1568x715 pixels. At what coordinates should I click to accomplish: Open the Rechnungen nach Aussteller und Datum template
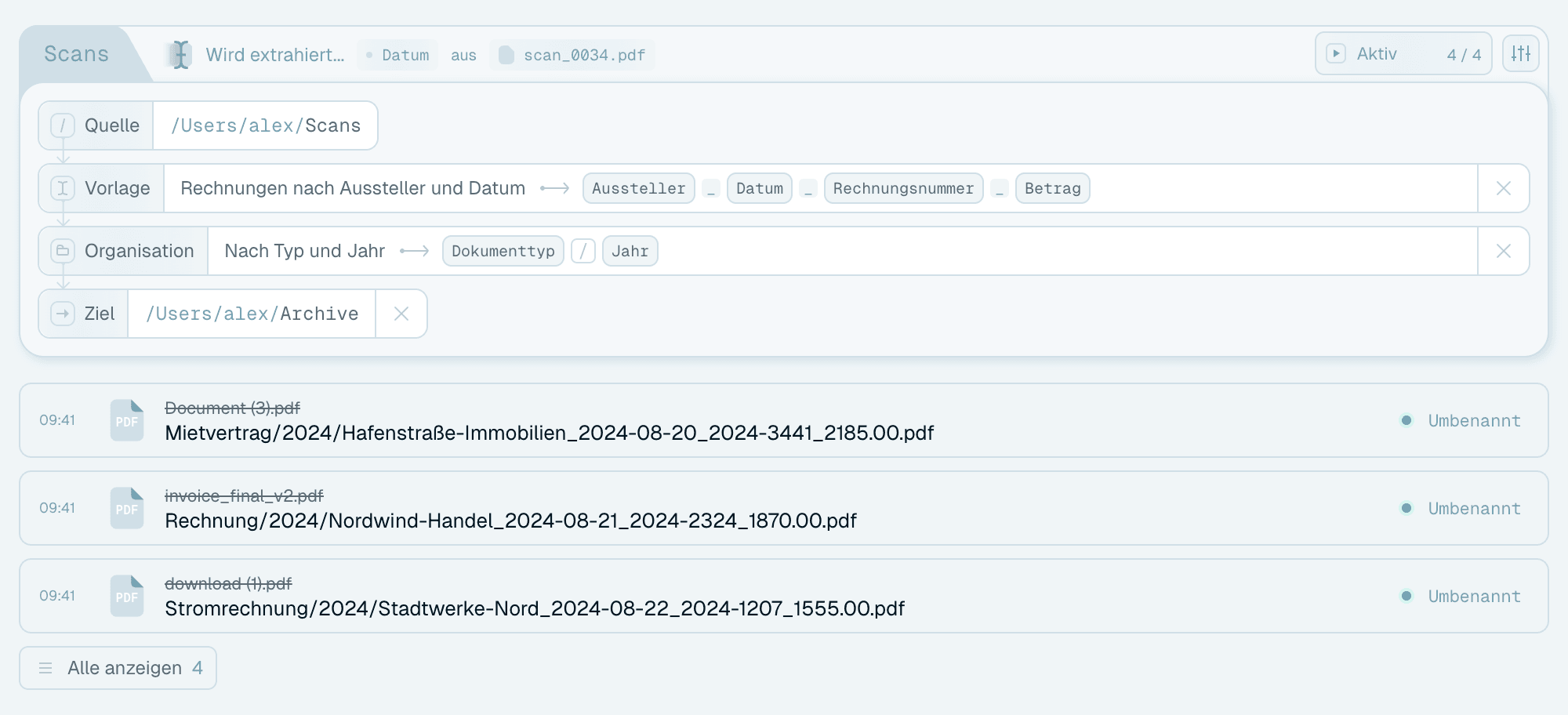coord(353,188)
